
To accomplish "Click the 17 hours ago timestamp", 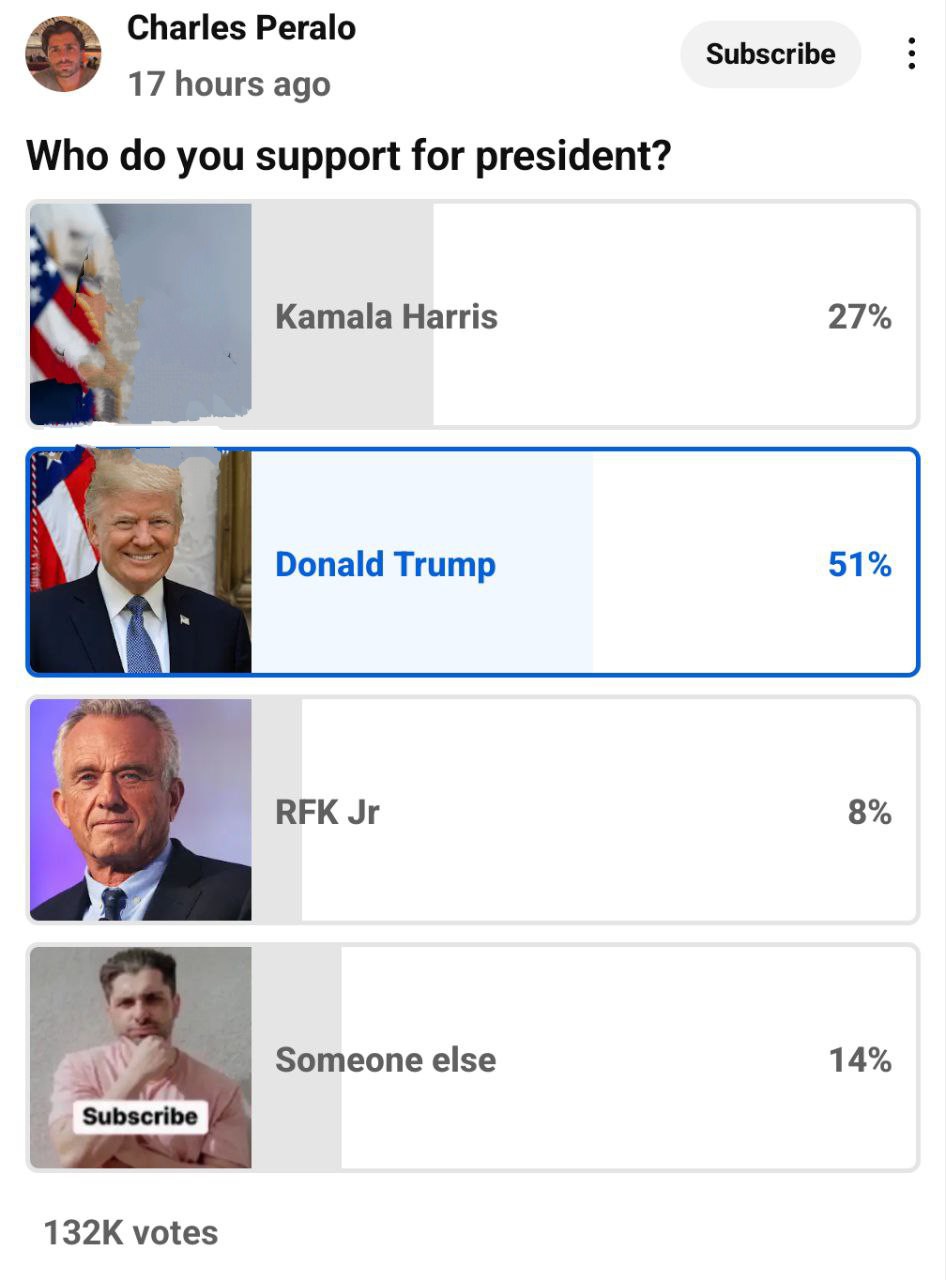I will pos(229,84).
